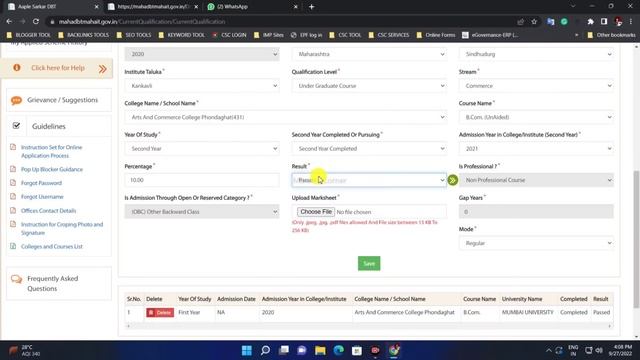Open Admission Year in College dropdown
The height and width of the screenshot is (360, 640).
pyautogui.click(x=536, y=149)
